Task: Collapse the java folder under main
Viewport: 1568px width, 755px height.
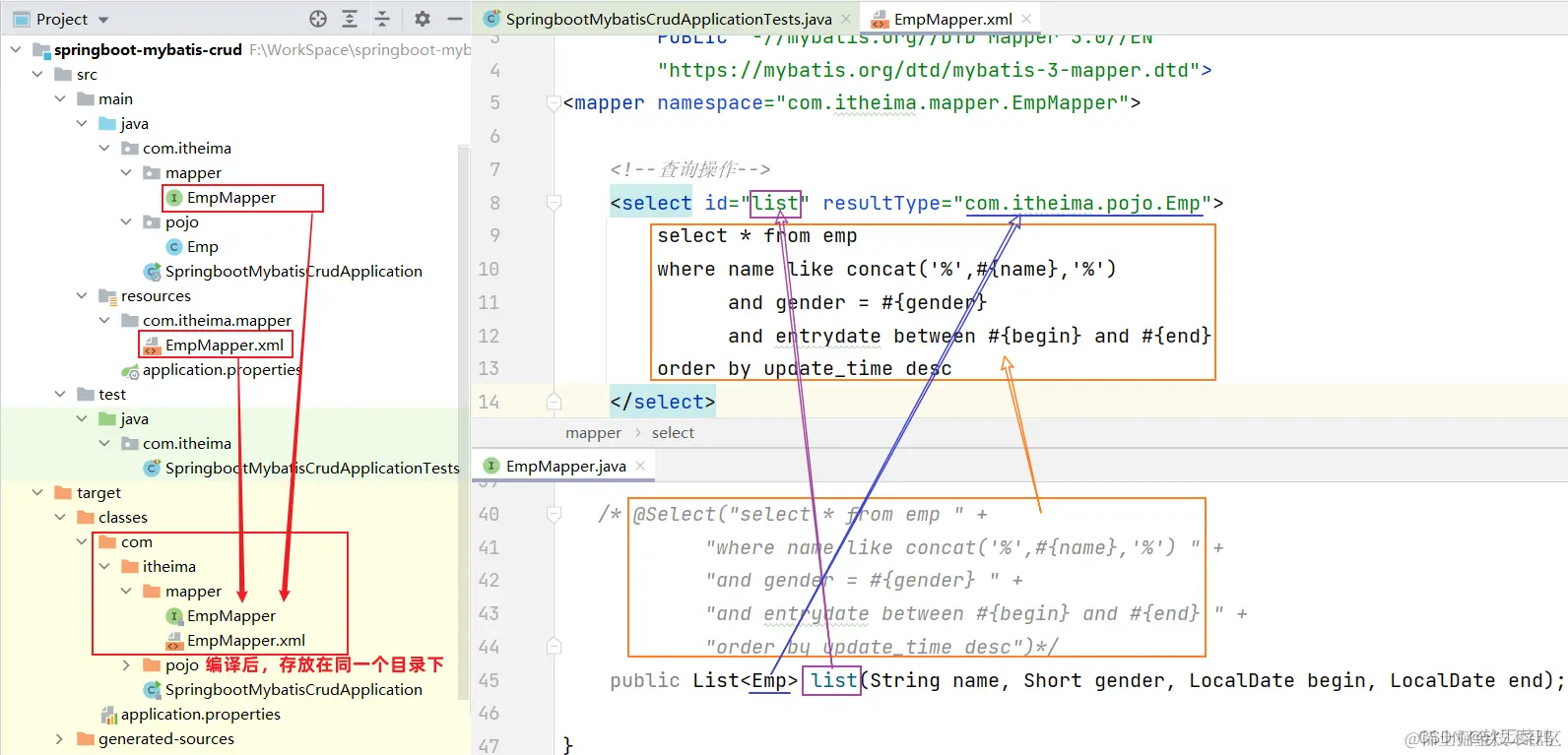Action: coord(82,123)
